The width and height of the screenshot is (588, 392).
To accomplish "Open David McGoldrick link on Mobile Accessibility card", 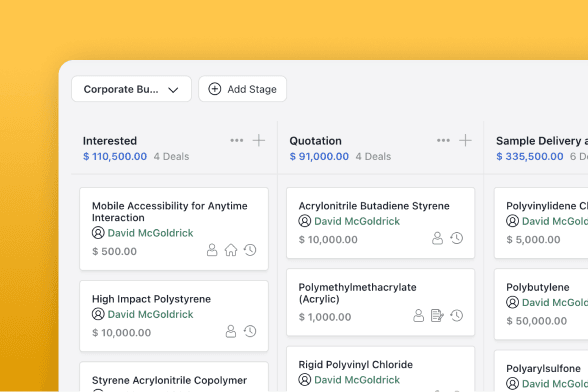I will (150, 233).
